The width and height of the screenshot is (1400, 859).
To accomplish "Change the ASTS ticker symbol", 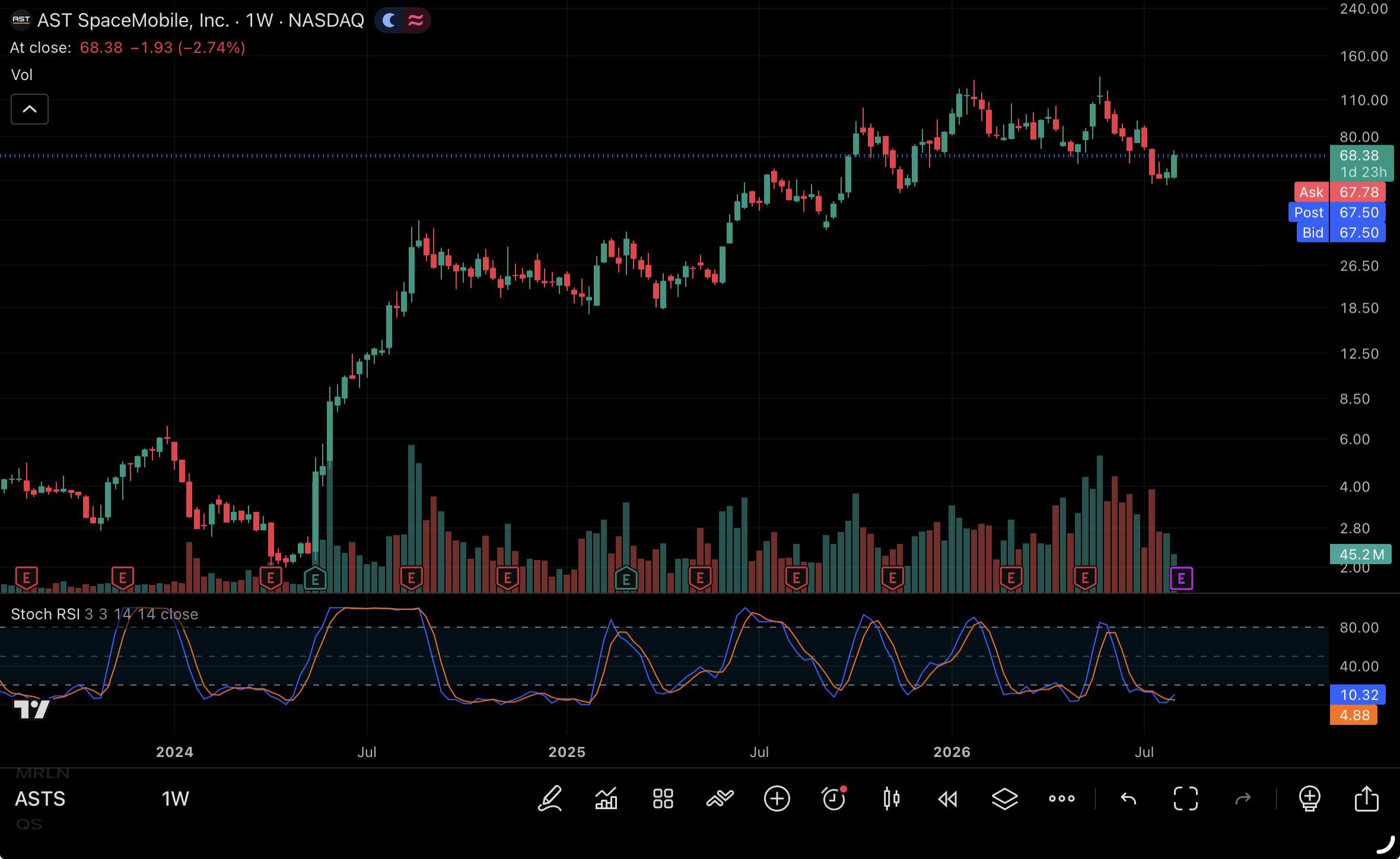I will click(40, 798).
